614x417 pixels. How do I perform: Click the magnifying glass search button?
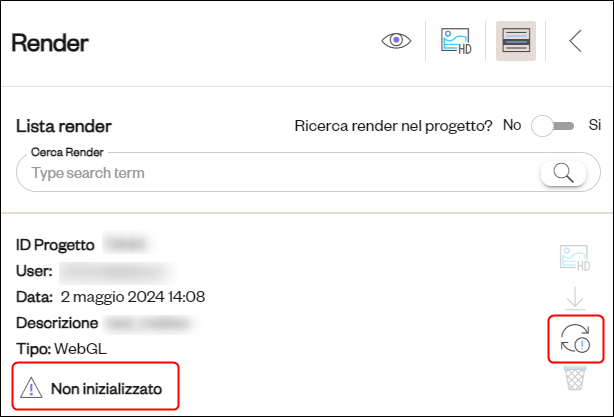tap(563, 173)
